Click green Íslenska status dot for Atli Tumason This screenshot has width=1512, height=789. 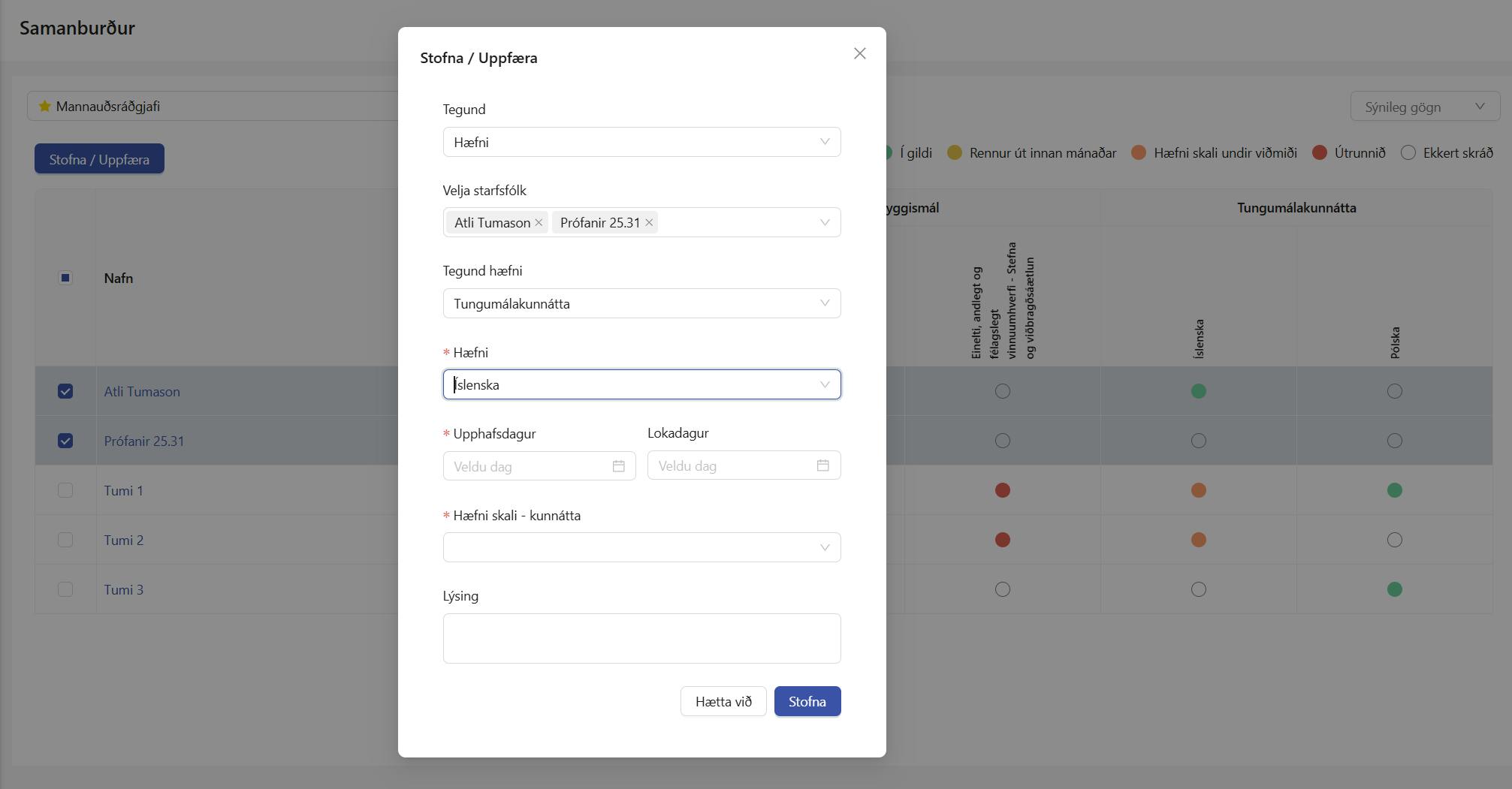tap(1199, 391)
